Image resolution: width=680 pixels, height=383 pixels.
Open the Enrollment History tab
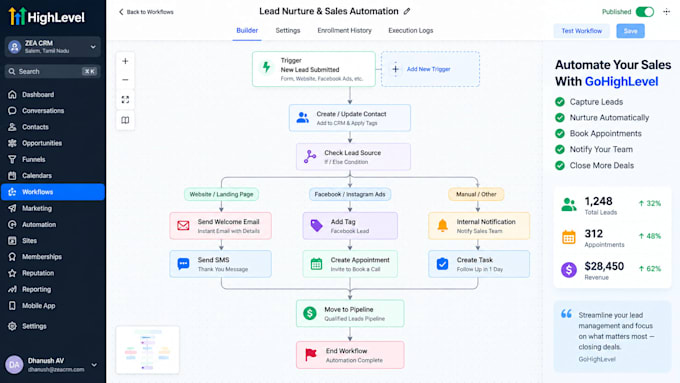click(x=344, y=30)
